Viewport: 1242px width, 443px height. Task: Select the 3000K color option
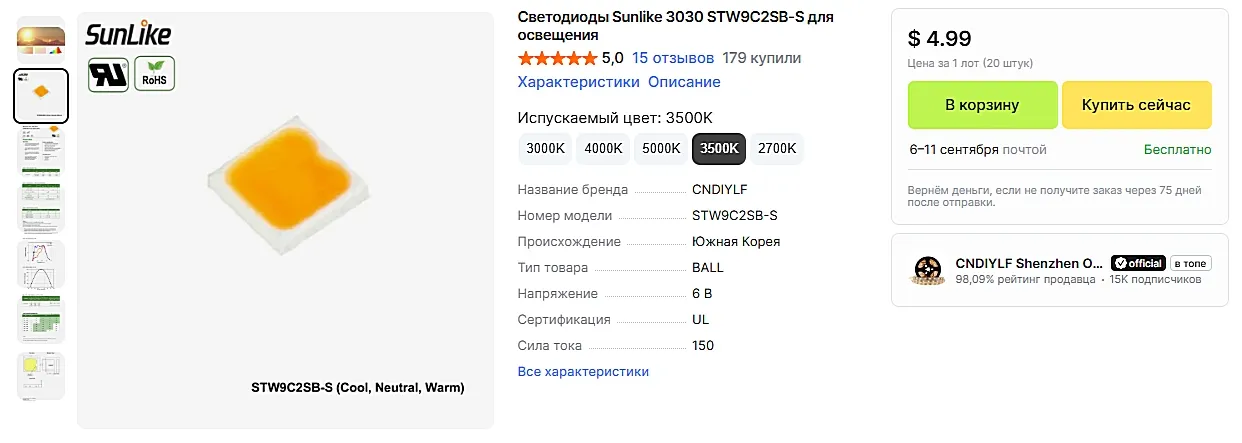(545, 149)
